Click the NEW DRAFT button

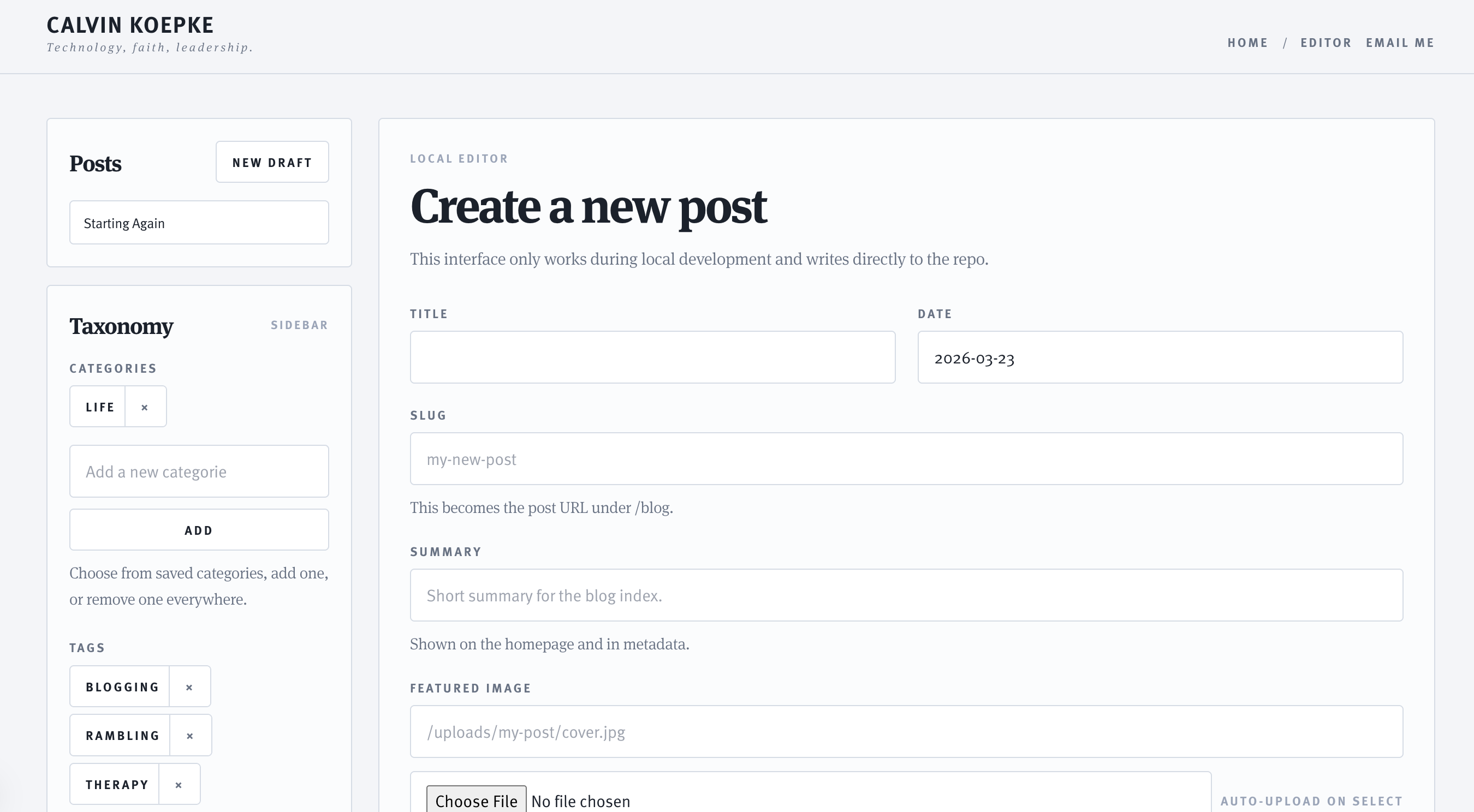point(272,162)
